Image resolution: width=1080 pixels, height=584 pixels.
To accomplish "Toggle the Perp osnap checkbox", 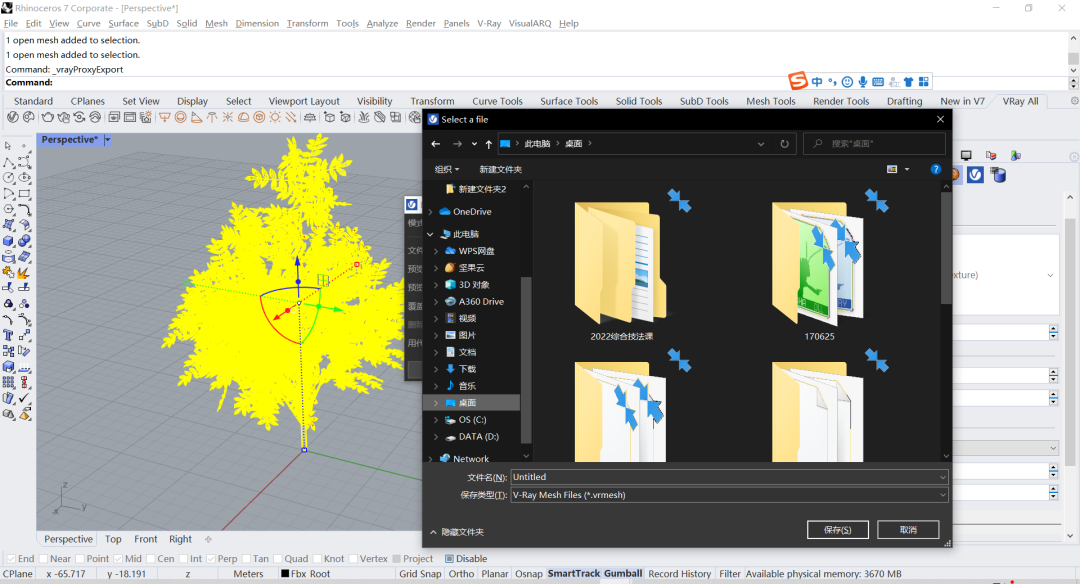I will pos(211,559).
